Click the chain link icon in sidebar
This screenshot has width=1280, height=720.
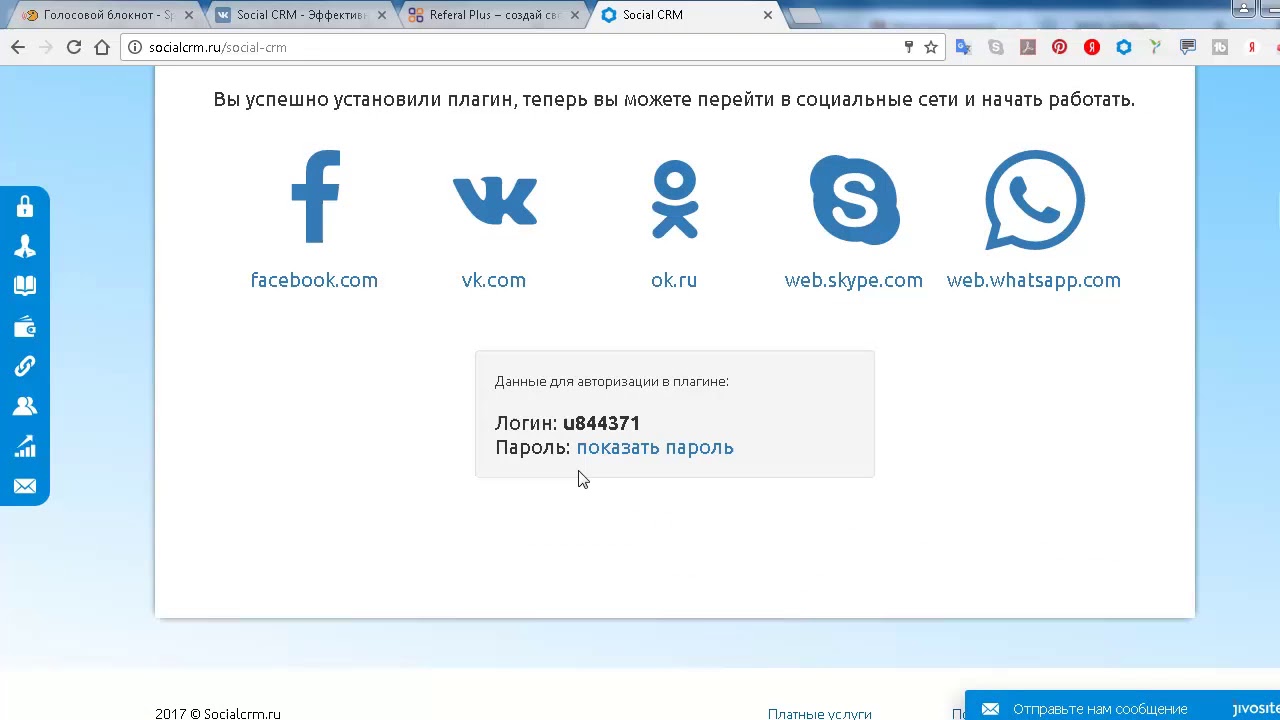(25, 366)
